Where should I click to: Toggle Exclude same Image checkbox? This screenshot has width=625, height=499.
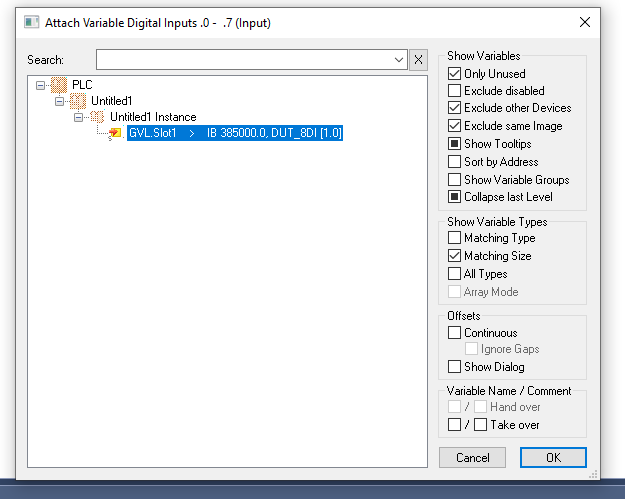pyautogui.click(x=454, y=126)
